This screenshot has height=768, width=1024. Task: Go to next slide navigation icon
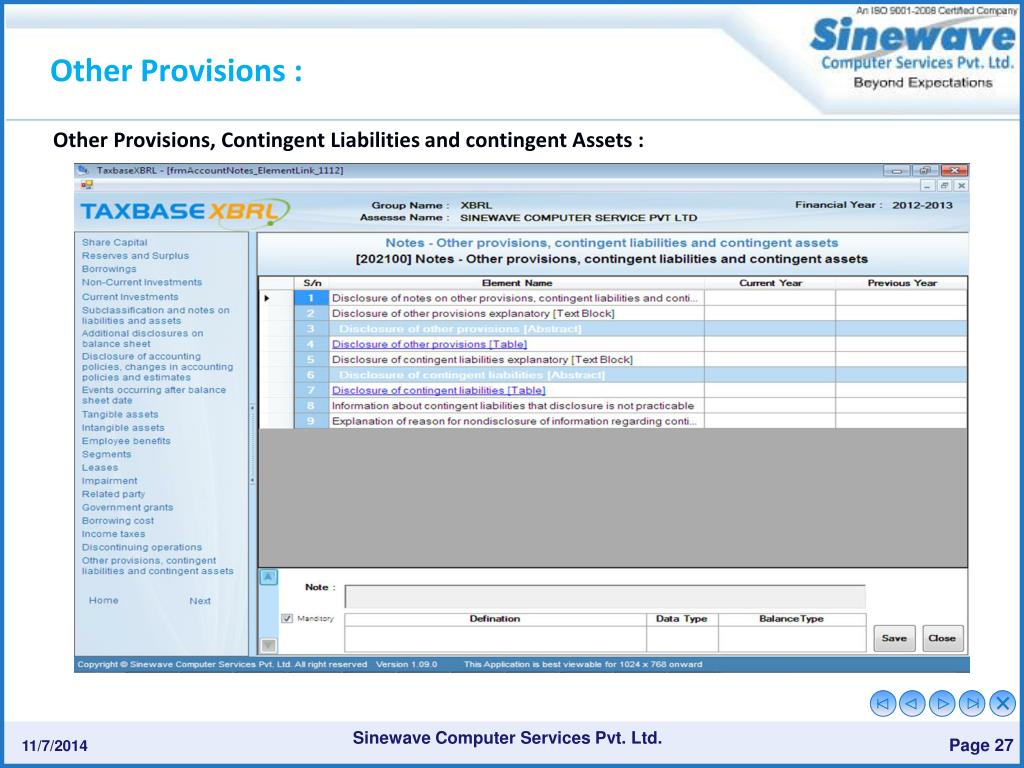(942, 703)
